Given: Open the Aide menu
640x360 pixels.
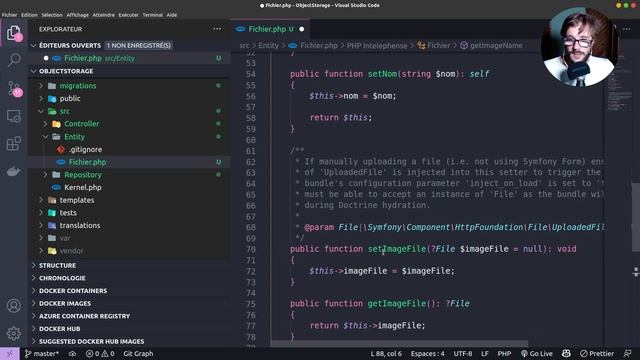Looking at the screenshot, I should pyautogui.click(x=172, y=15).
